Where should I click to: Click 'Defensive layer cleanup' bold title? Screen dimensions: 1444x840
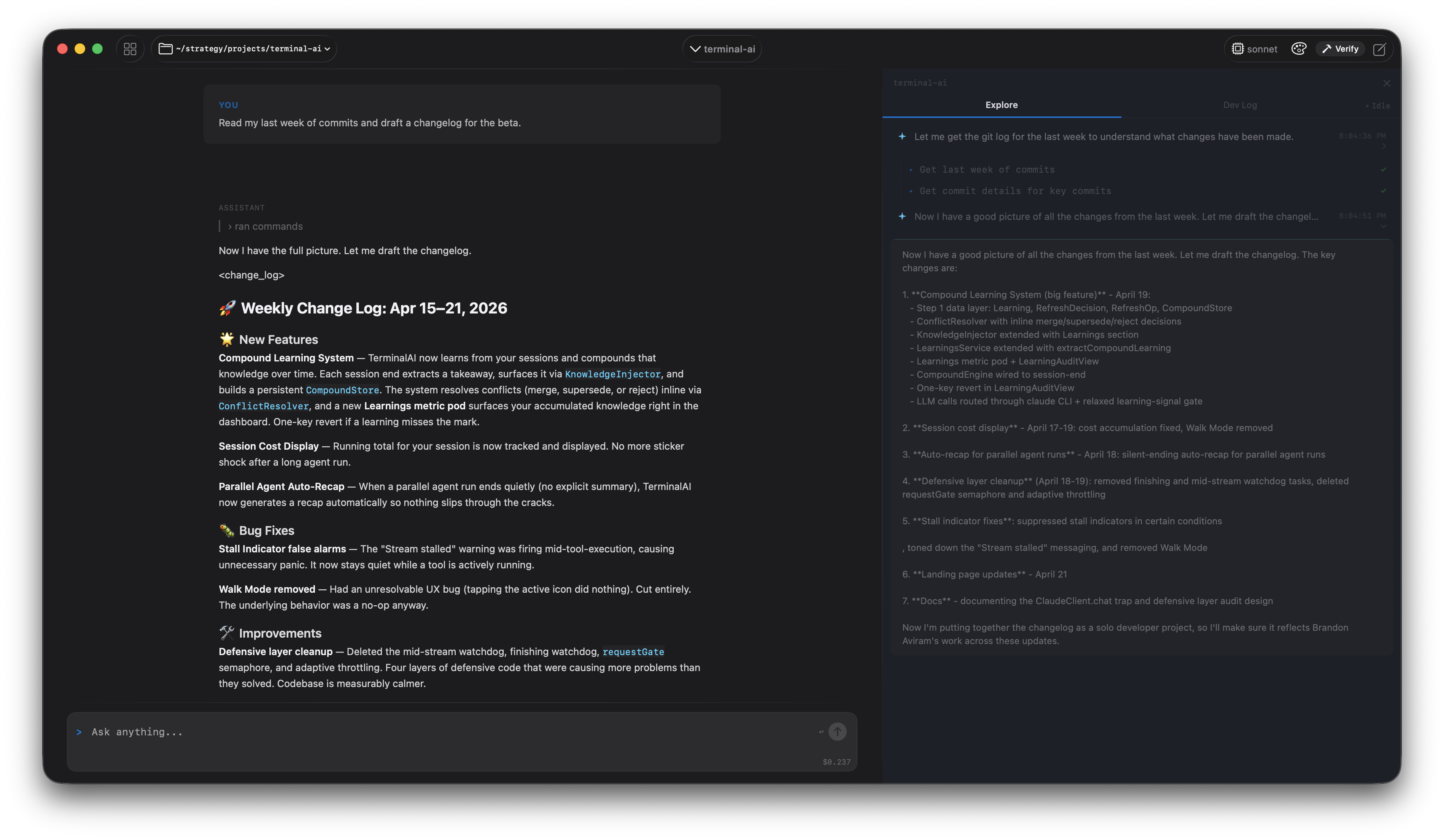pyautogui.click(x=275, y=651)
